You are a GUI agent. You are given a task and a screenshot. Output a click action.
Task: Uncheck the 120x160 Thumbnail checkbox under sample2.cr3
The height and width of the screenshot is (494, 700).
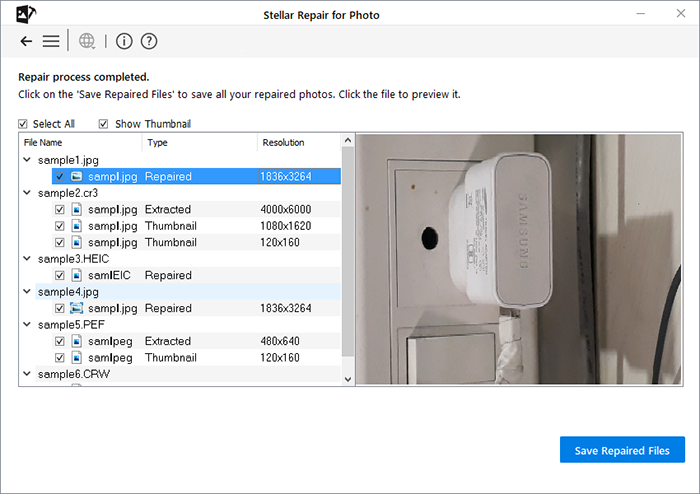click(x=59, y=242)
